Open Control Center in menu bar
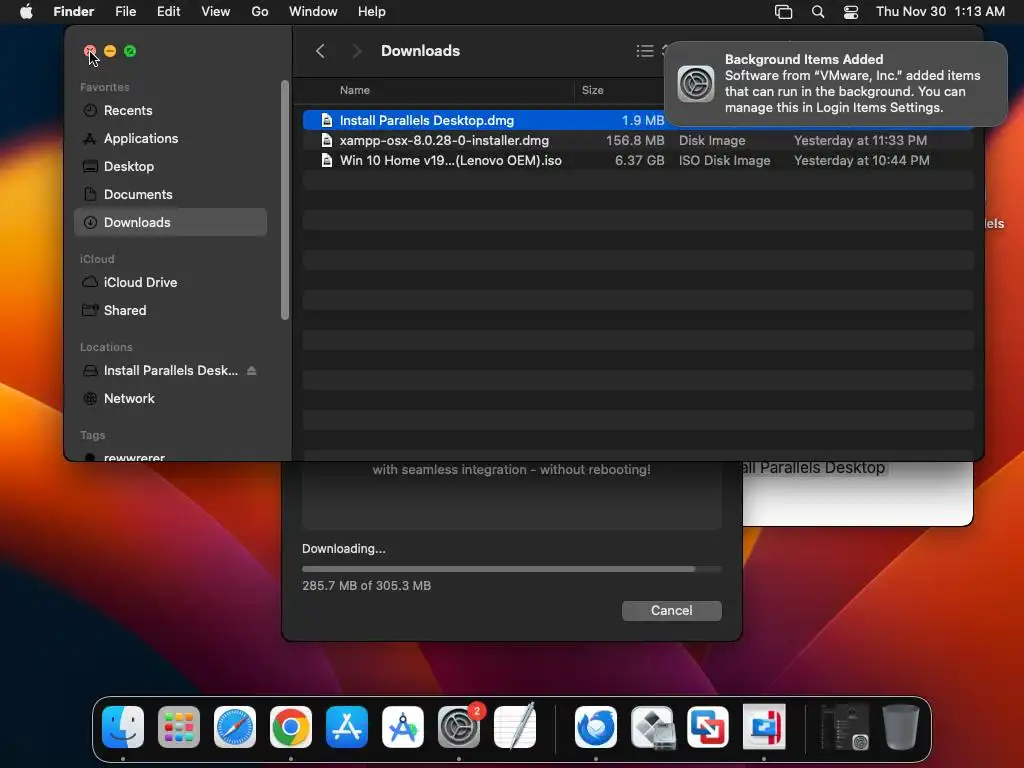Screen dimensions: 1024x768 (851, 12)
